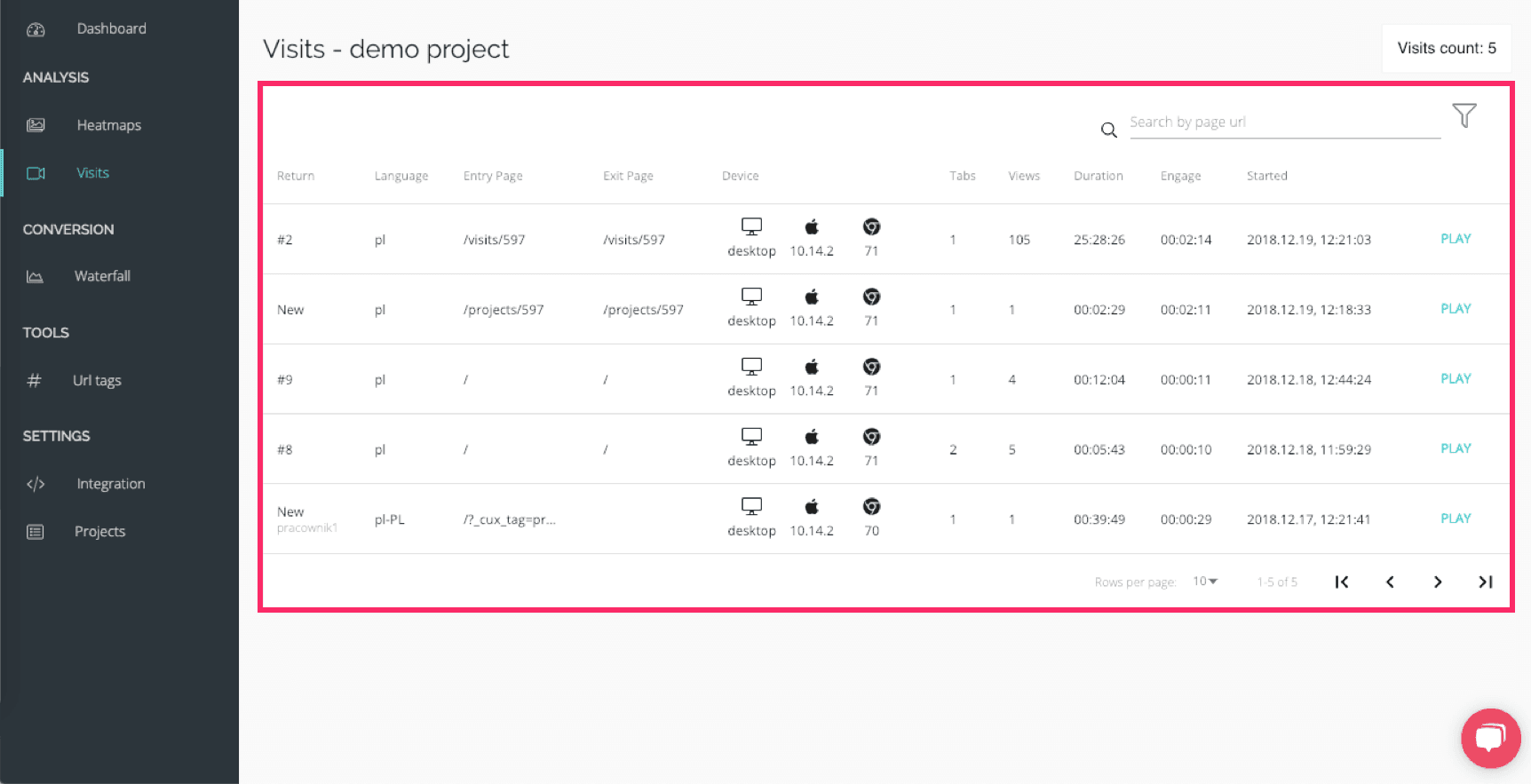Click the Exit Page column header
Viewport: 1531px width, 784px height.
[x=628, y=176]
